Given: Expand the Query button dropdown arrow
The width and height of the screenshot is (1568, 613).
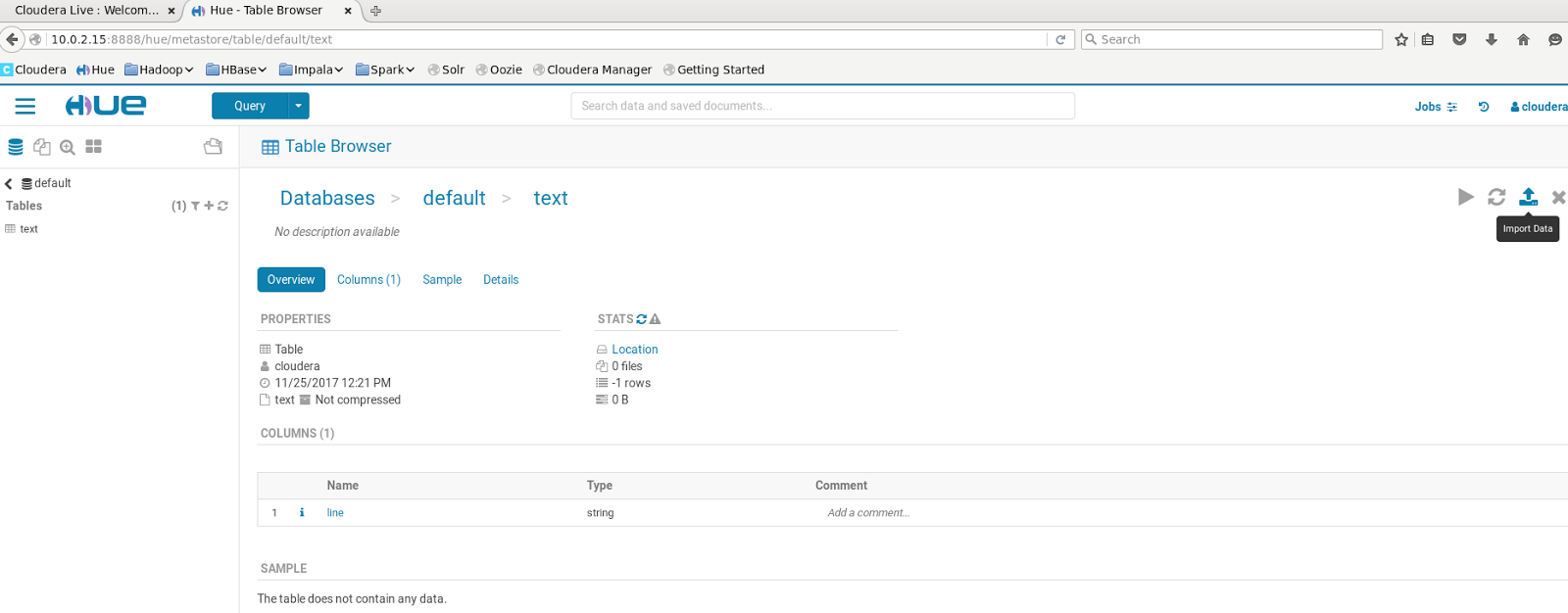Looking at the screenshot, I should pyautogui.click(x=299, y=106).
